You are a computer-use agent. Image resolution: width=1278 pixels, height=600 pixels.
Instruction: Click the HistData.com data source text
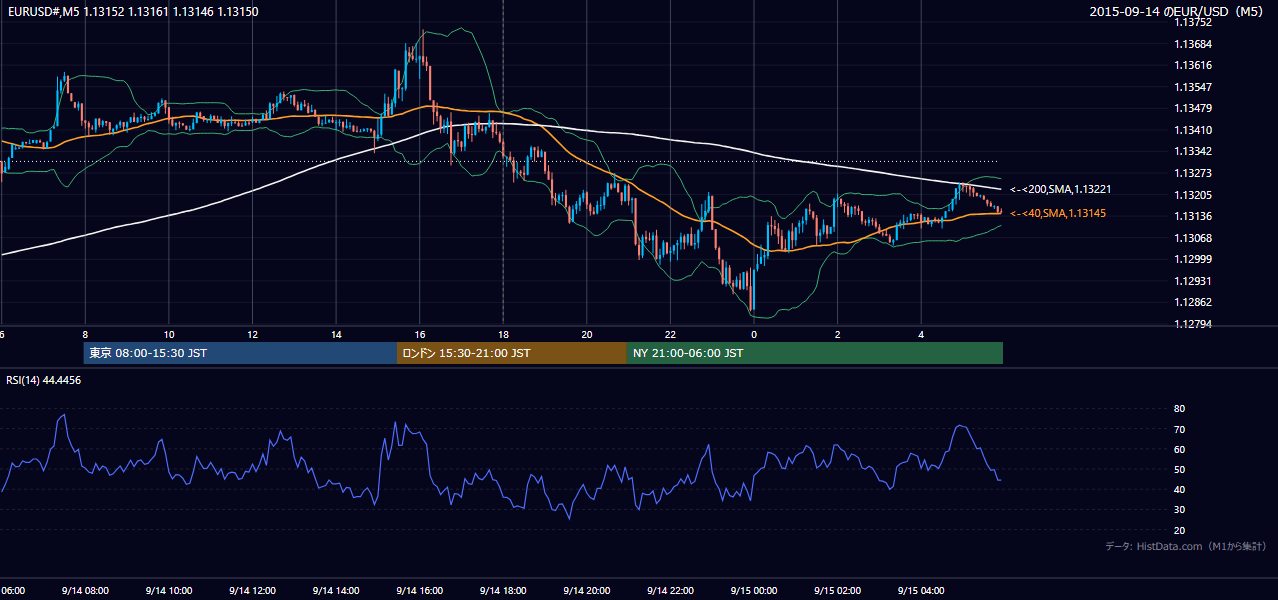point(1186,546)
